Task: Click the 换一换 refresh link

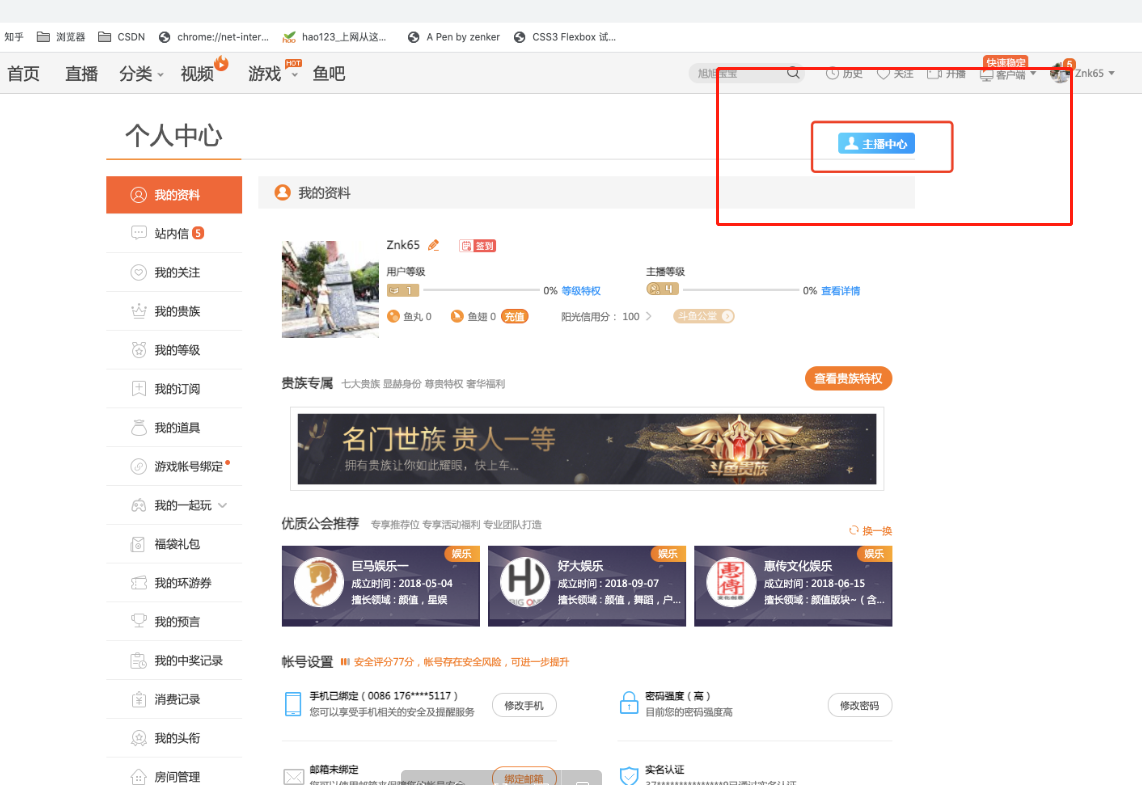Action: tap(870, 530)
